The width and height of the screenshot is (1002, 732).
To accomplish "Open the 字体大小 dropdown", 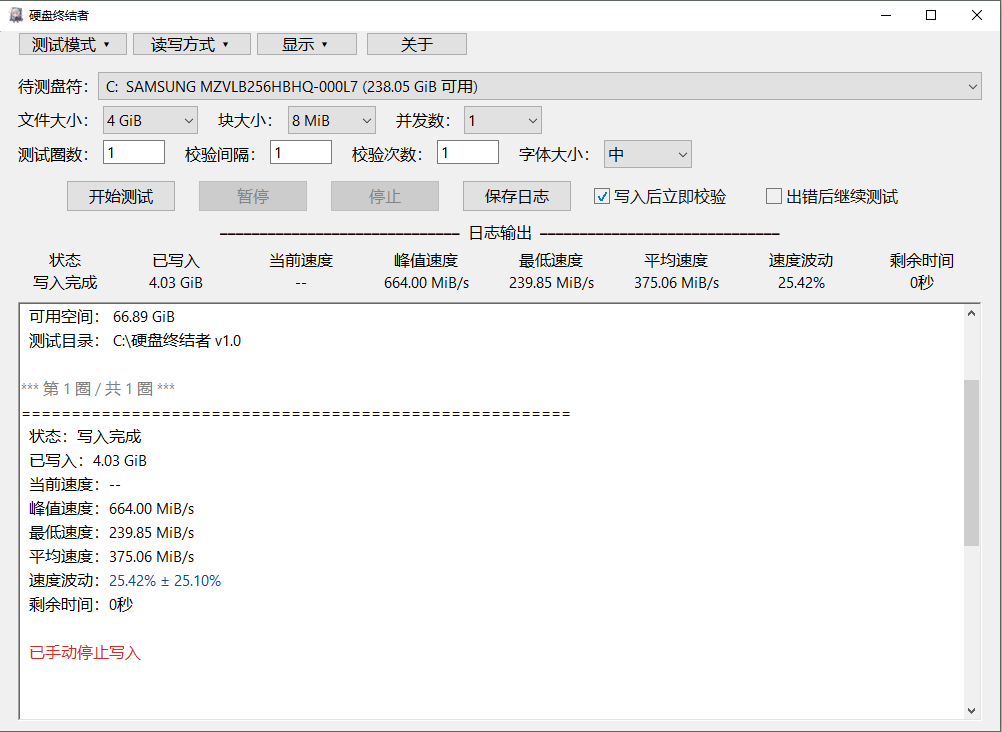I will tap(647, 154).
